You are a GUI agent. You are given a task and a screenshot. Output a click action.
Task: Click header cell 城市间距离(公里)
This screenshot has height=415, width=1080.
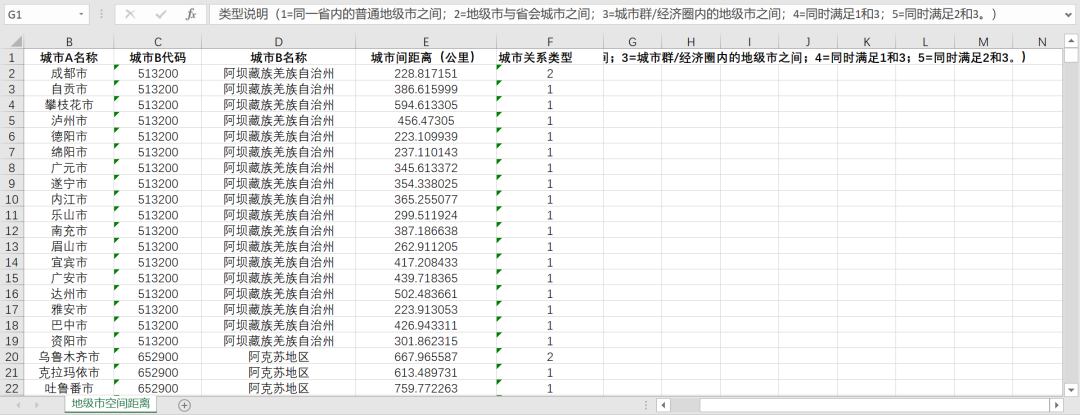[x=426, y=58]
